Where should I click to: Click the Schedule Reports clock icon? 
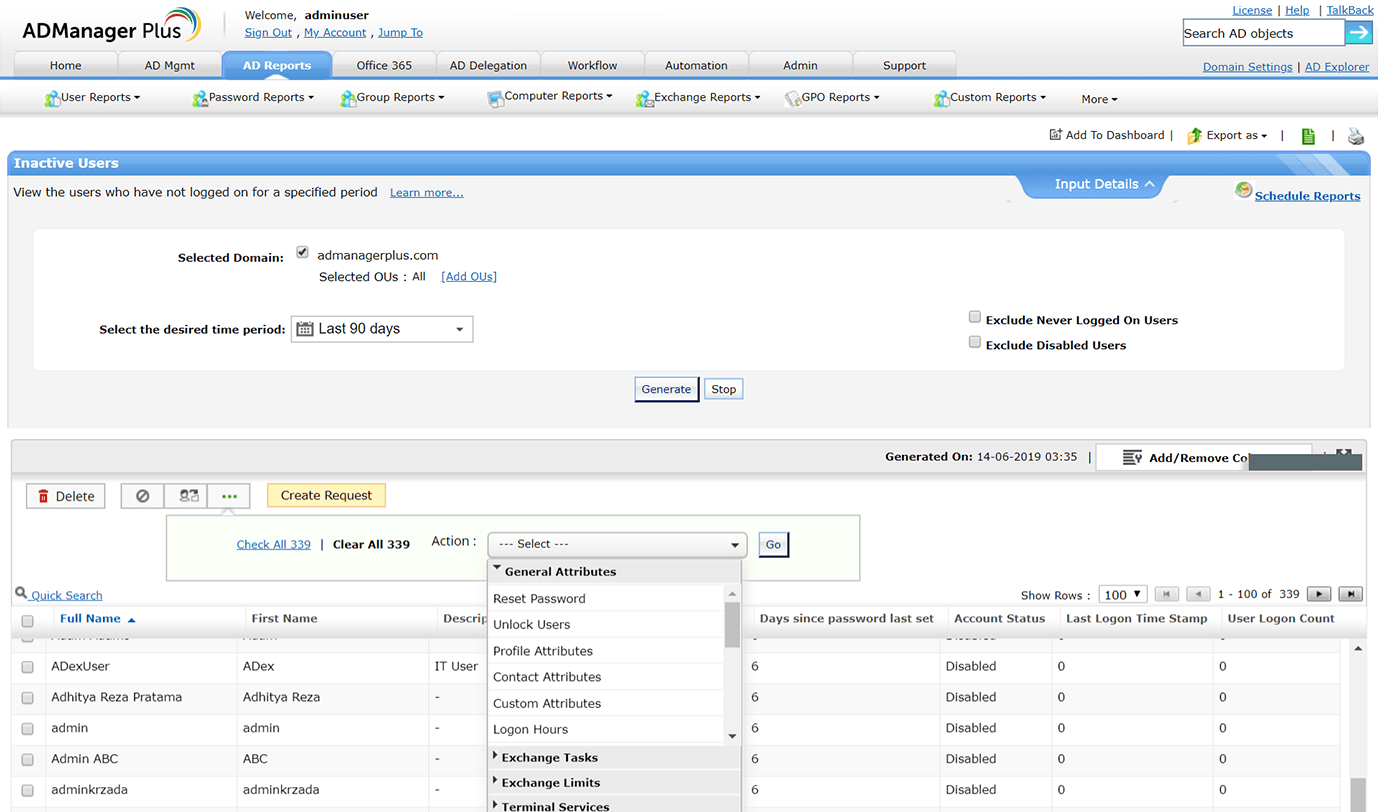click(x=1243, y=190)
